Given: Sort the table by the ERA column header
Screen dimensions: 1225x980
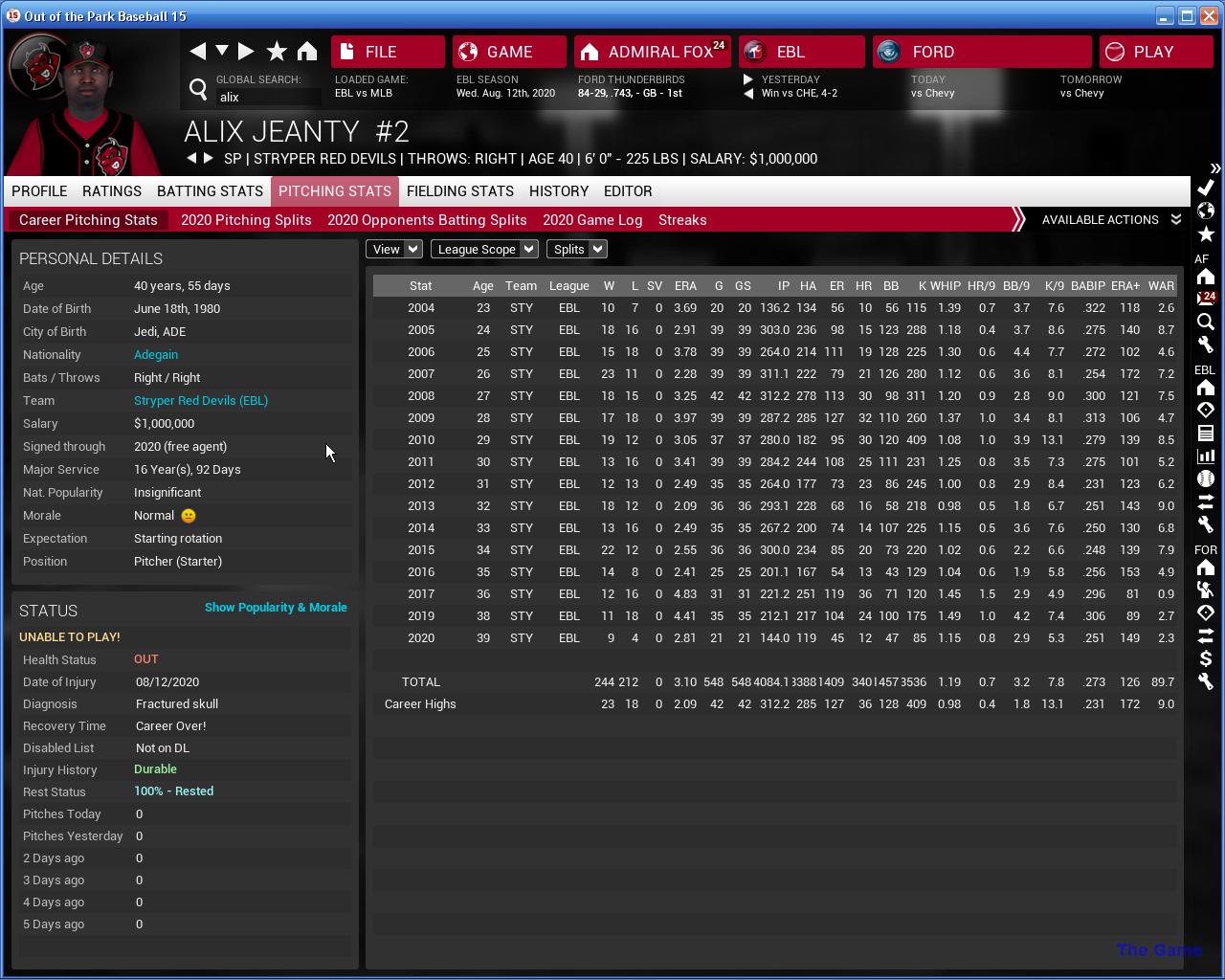Looking at the screenshot, I should pyautogui.click(x=685, y=286).
